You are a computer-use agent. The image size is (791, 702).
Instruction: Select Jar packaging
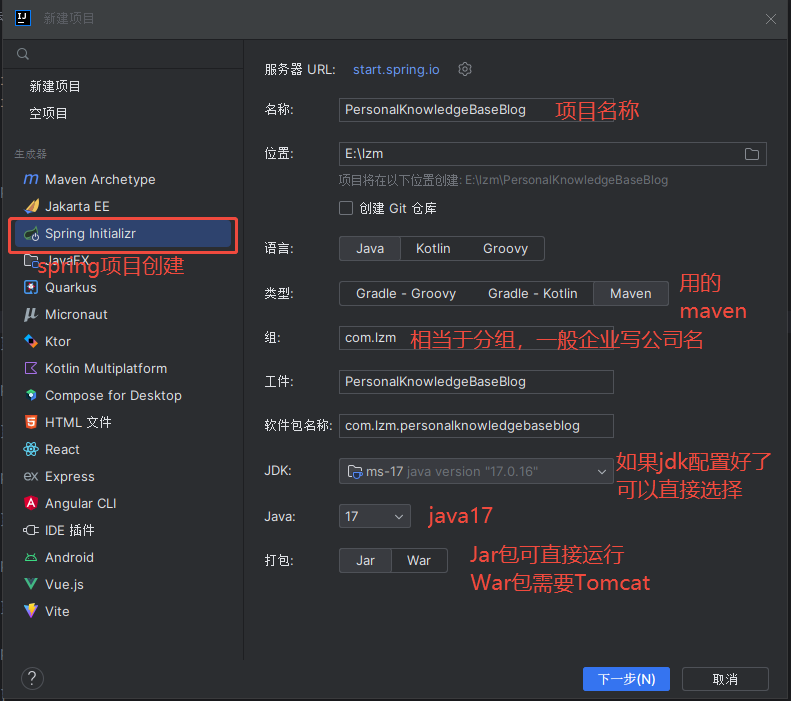click(x=365, y=561)
